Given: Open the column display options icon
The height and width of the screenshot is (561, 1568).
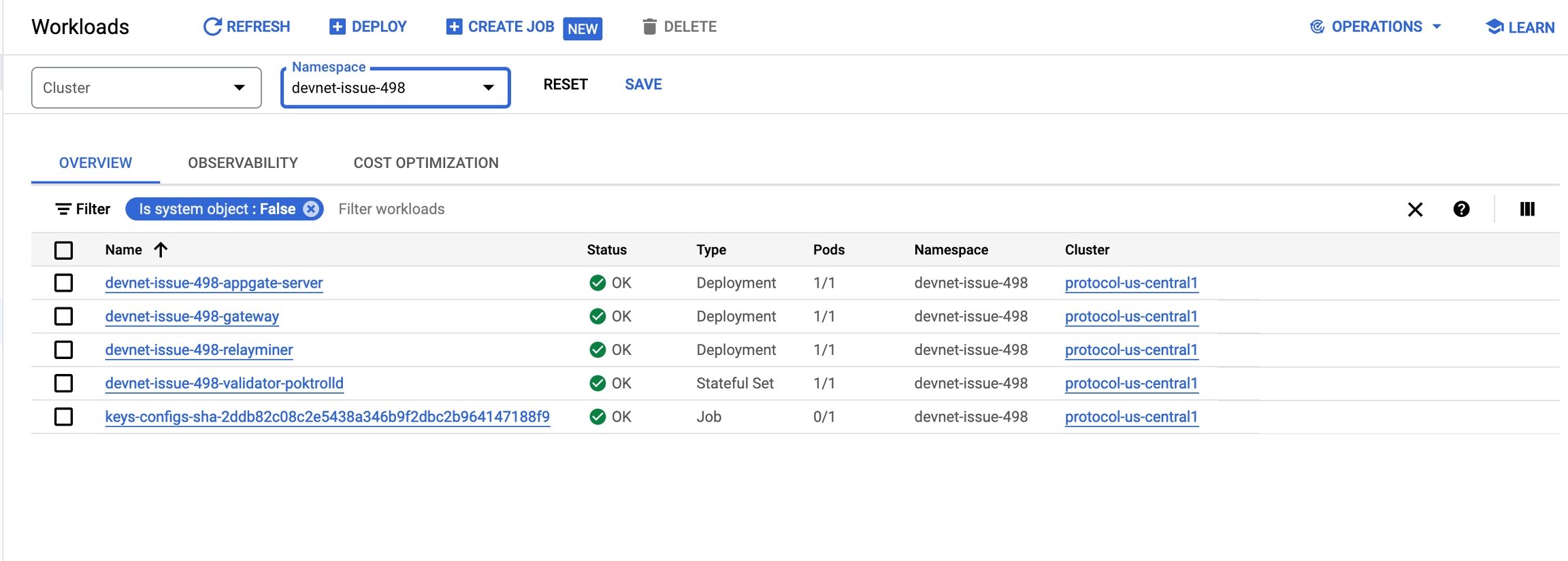Looking at the screenshot, I should (x=1527, y=209).
